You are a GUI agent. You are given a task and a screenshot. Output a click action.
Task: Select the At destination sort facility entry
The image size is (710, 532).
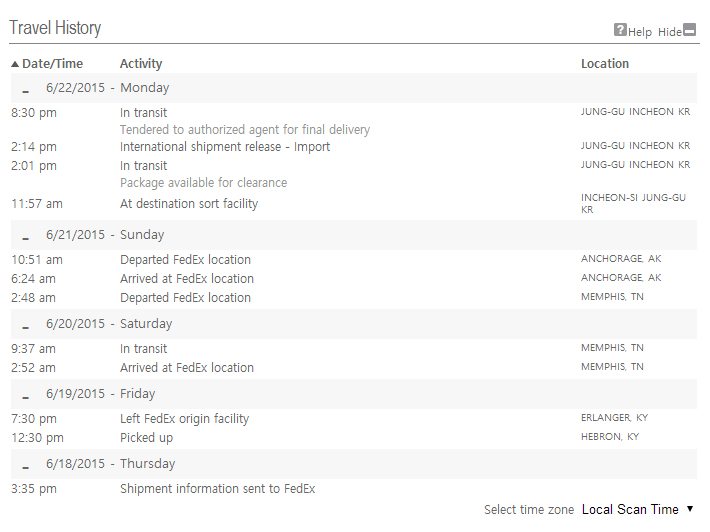[x=189, y=204]
